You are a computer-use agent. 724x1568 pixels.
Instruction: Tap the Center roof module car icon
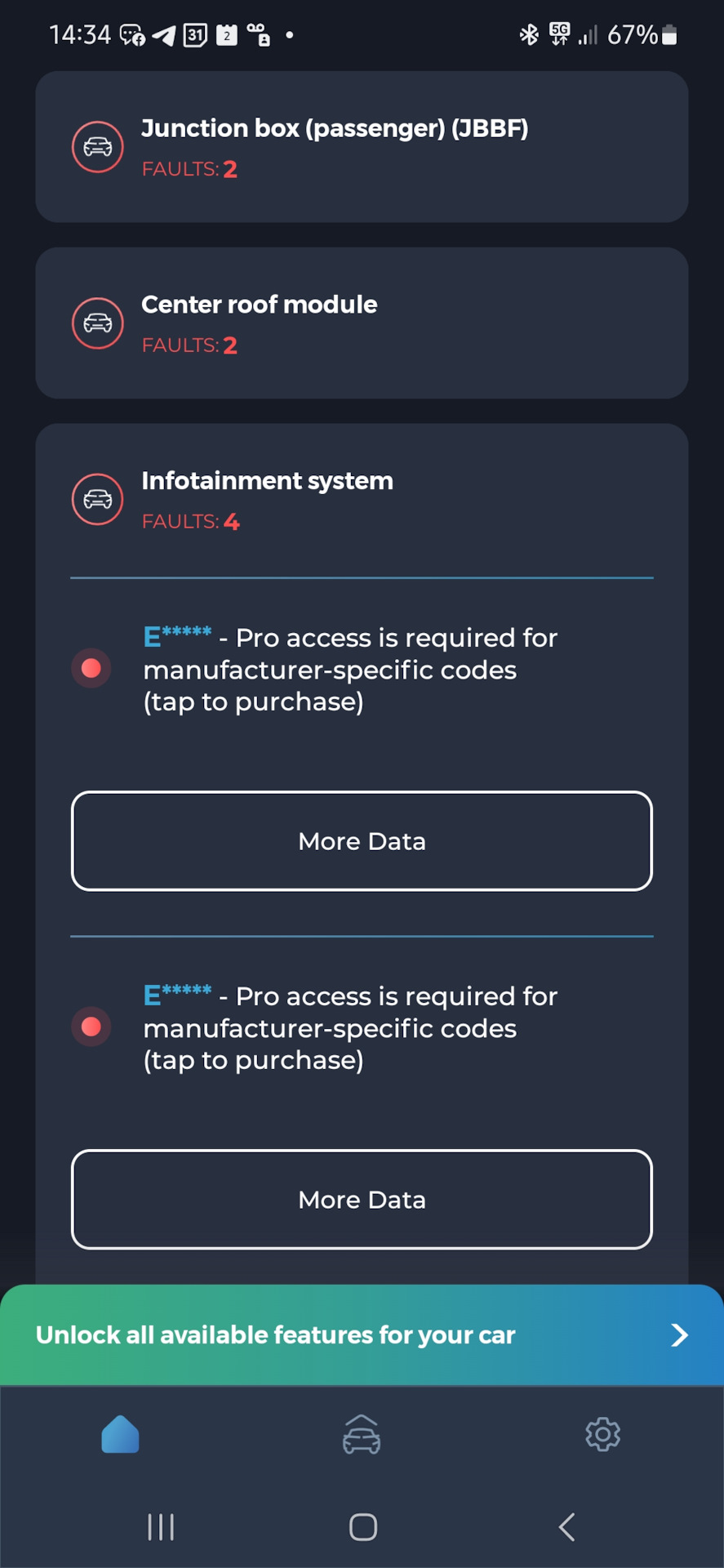tap(98, 323)
